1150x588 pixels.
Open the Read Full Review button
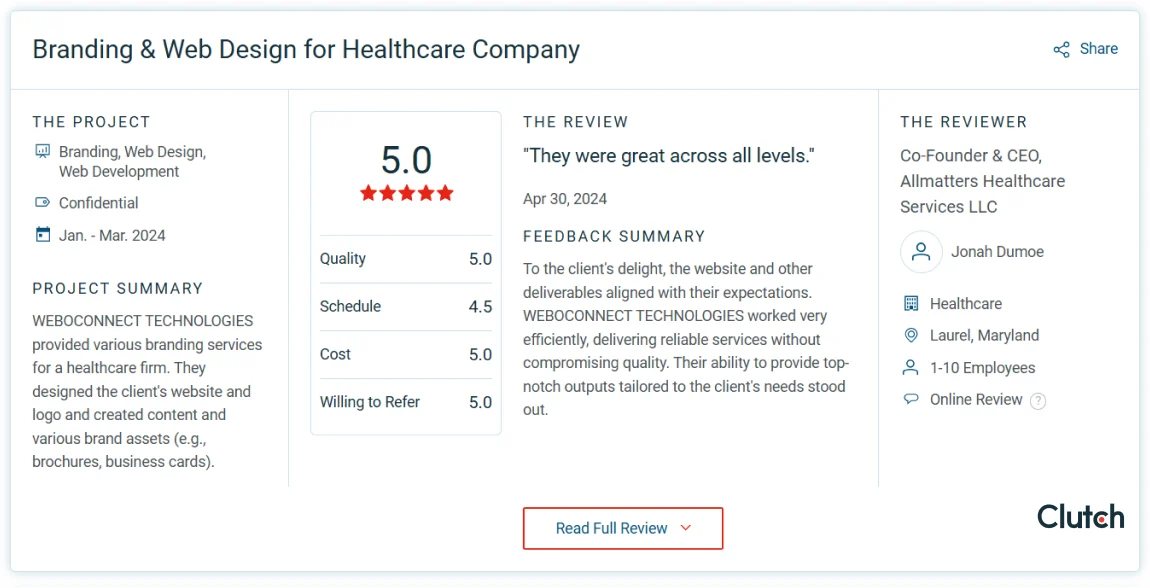(623, 528)
